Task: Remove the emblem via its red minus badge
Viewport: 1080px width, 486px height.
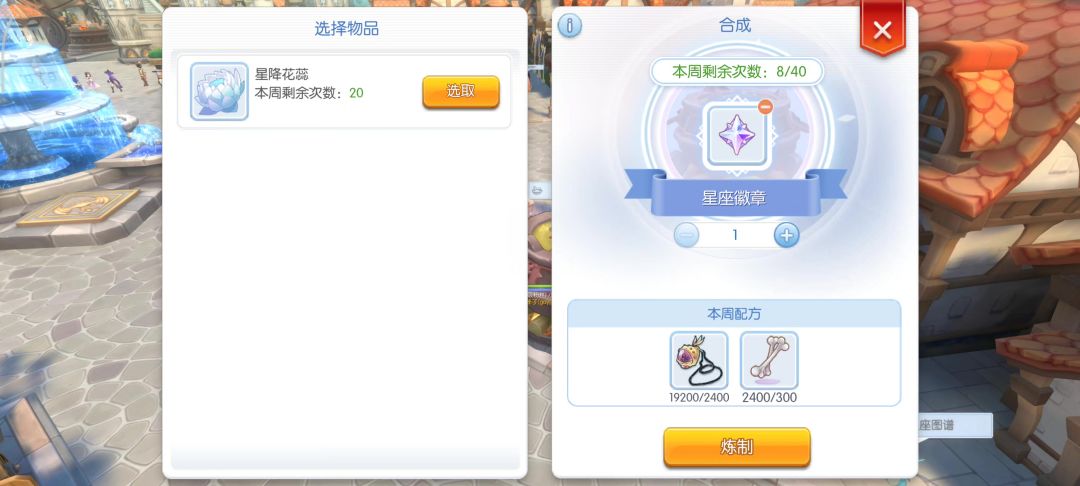Action: [764, 107]
